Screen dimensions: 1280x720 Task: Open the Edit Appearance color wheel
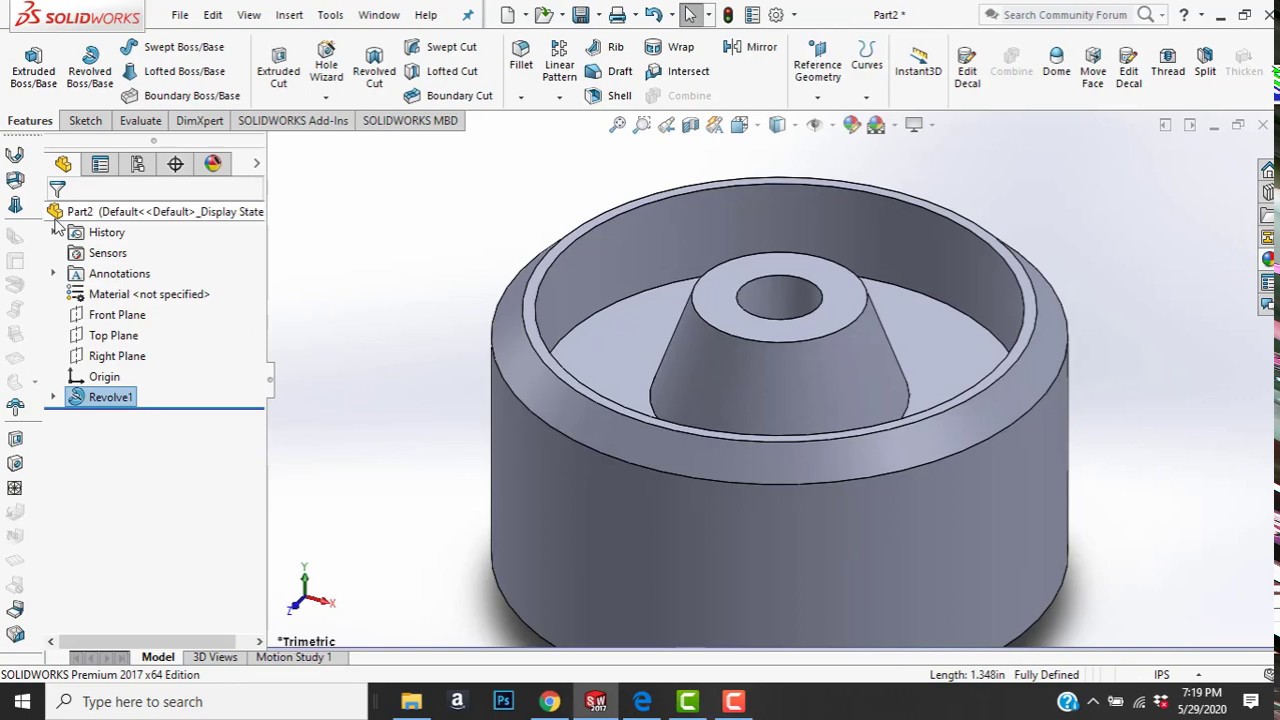(x=851, y=125)
